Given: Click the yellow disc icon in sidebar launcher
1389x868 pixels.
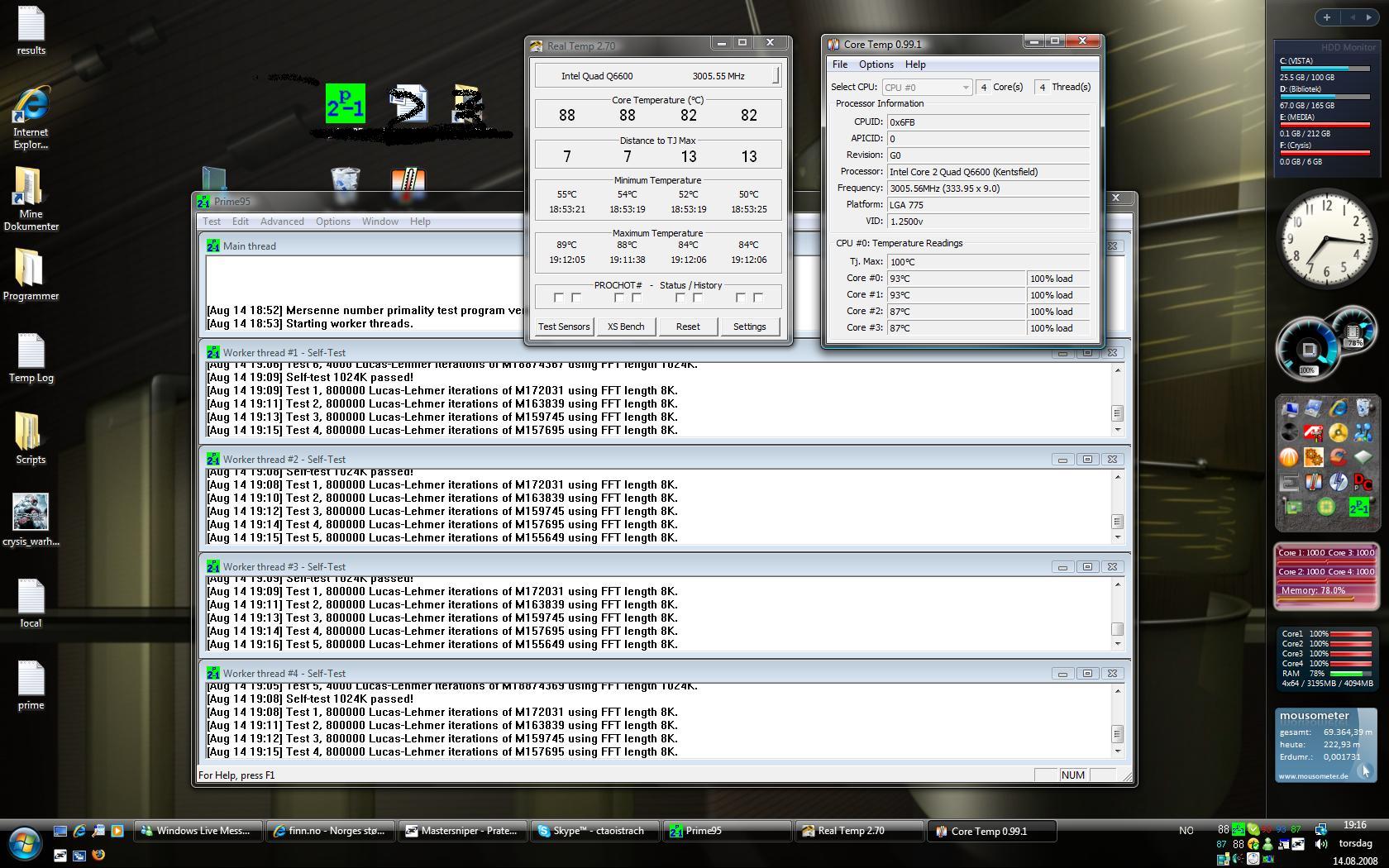Looking at the screenshot, I should (x=1338, y=432).
